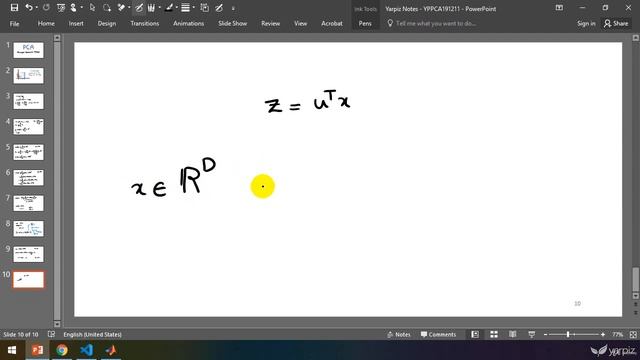Viewport: 640px width, 360px height.
Task: Start Slide Show from status bar icon
Action: (531, 334)
